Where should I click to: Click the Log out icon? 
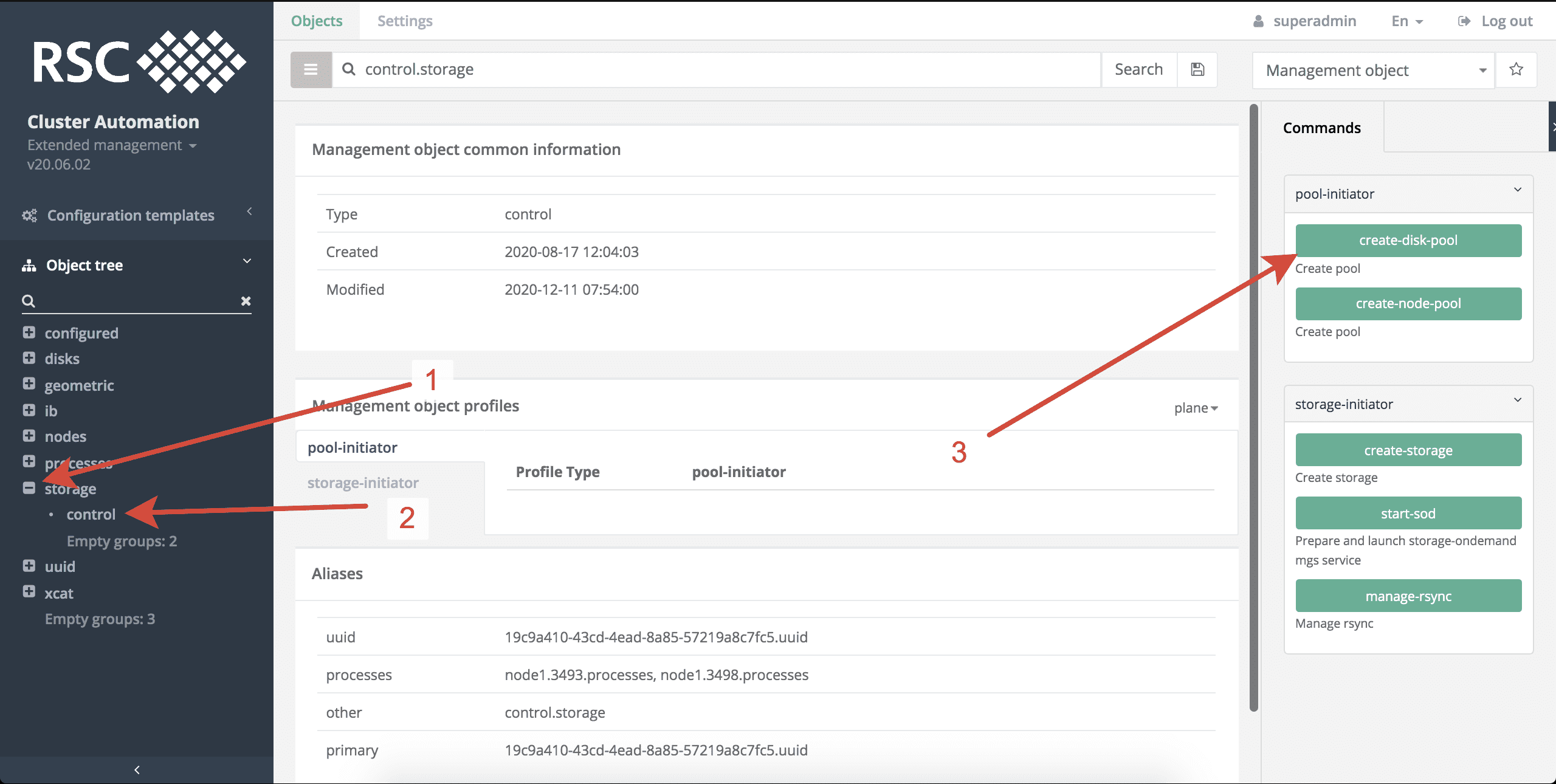[1464, 21]
